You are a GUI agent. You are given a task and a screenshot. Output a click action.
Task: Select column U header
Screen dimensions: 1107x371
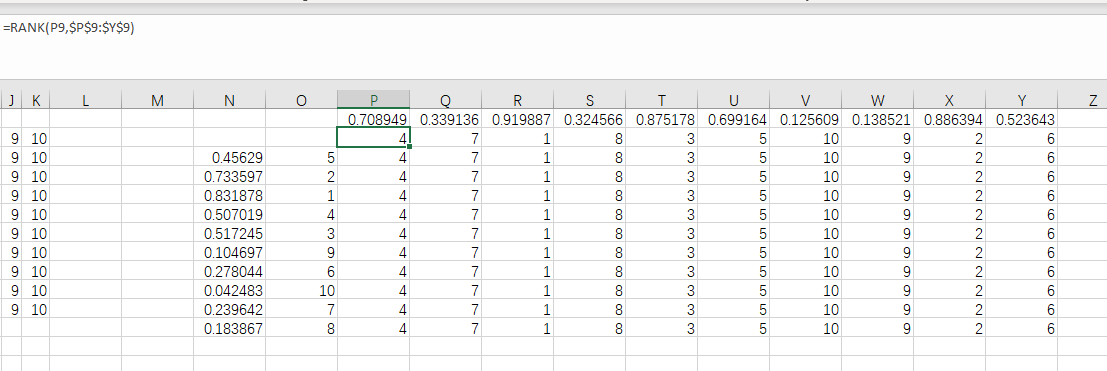[734, 100]
